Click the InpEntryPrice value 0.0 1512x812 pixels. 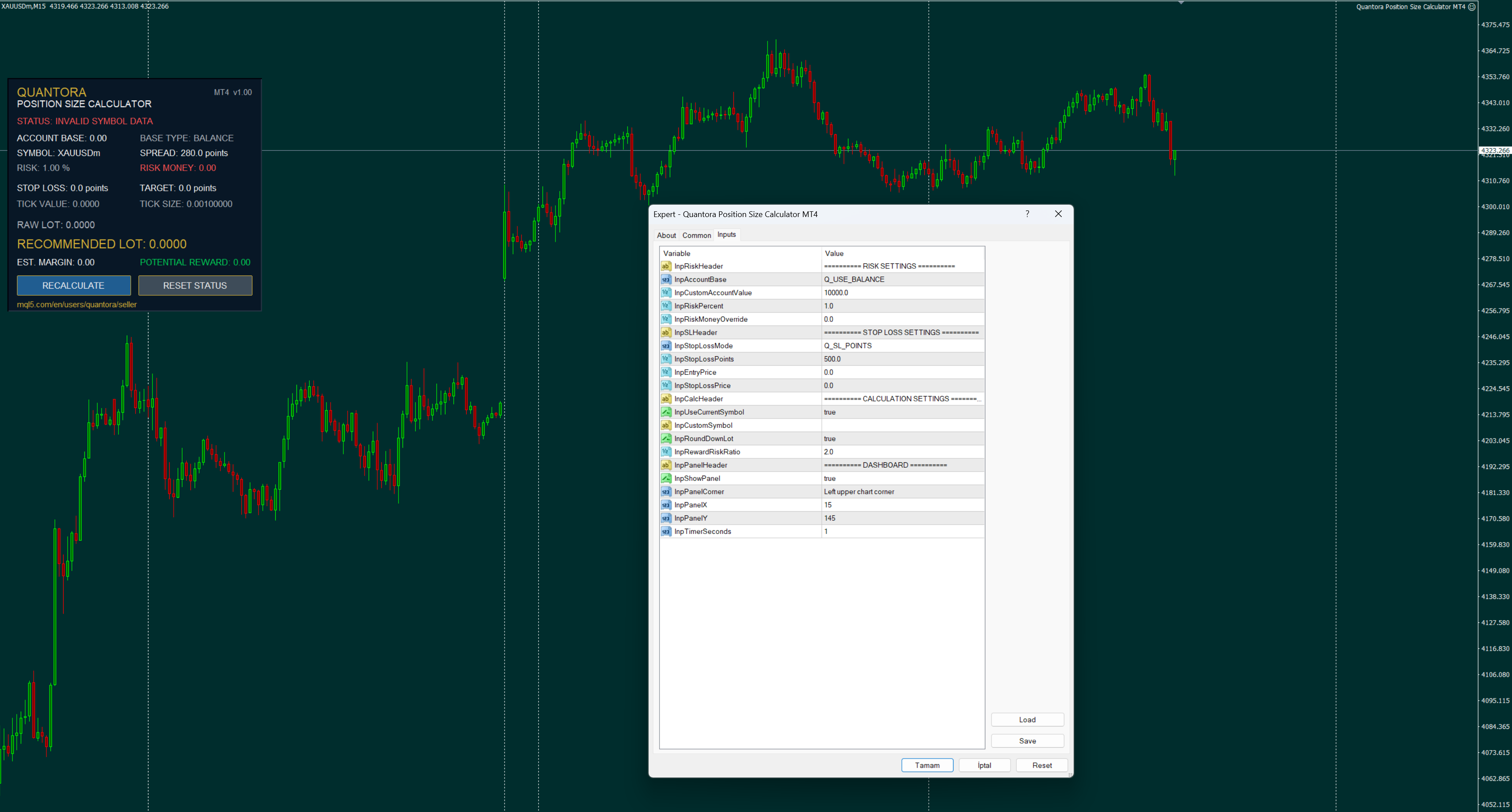[903, 372]
